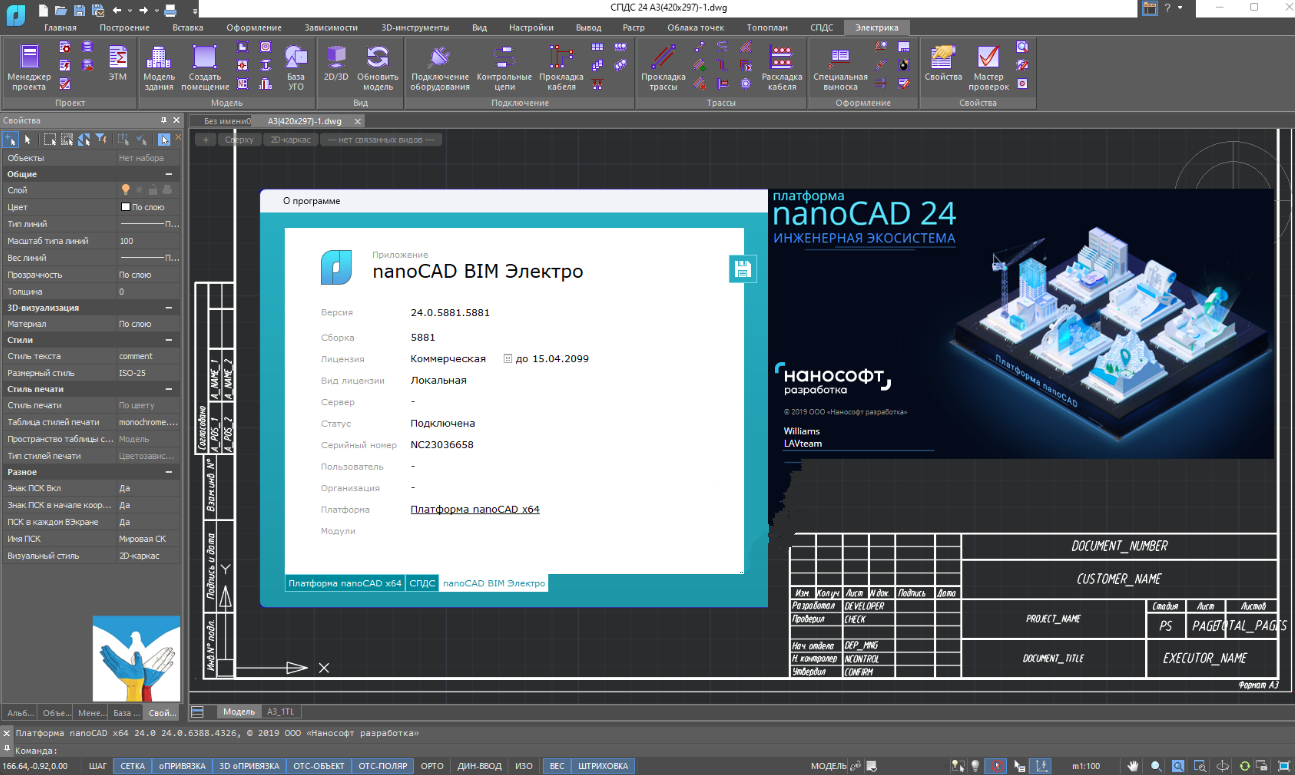Toggle ВЕС lineweight display
Viewport: 1295px width, 775px height.
point(557,766)
